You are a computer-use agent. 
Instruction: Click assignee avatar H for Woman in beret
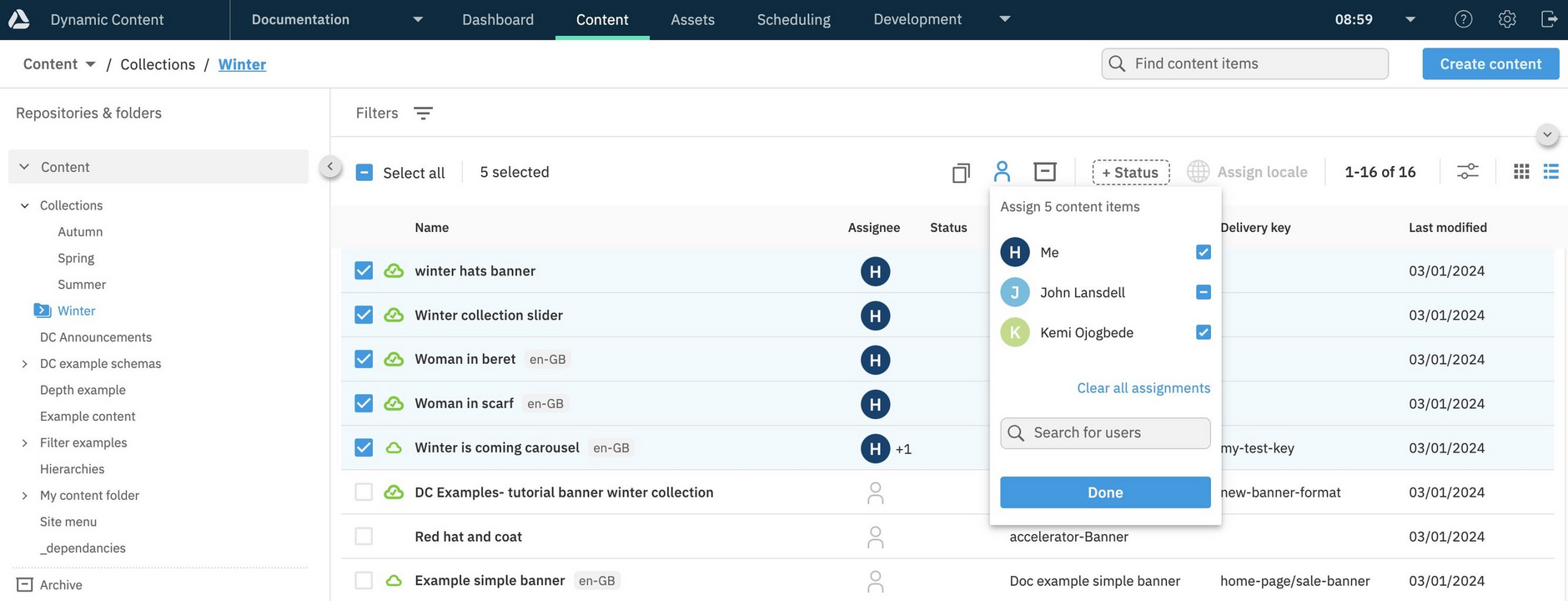(x=875, y=360)
